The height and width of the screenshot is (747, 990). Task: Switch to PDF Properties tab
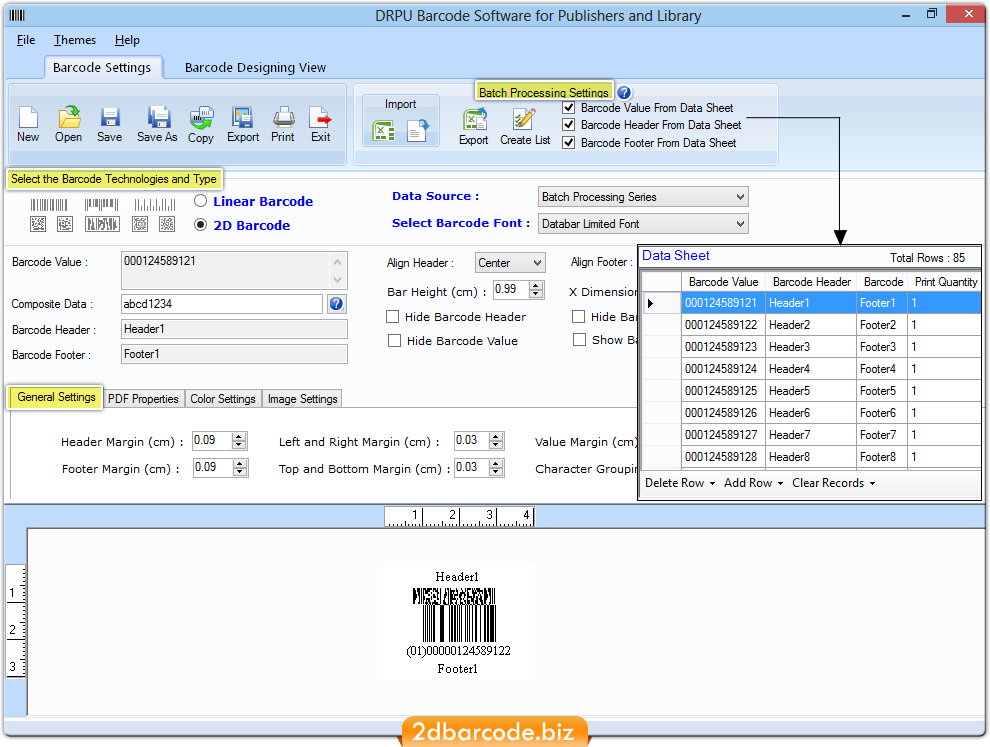(143, 399)
